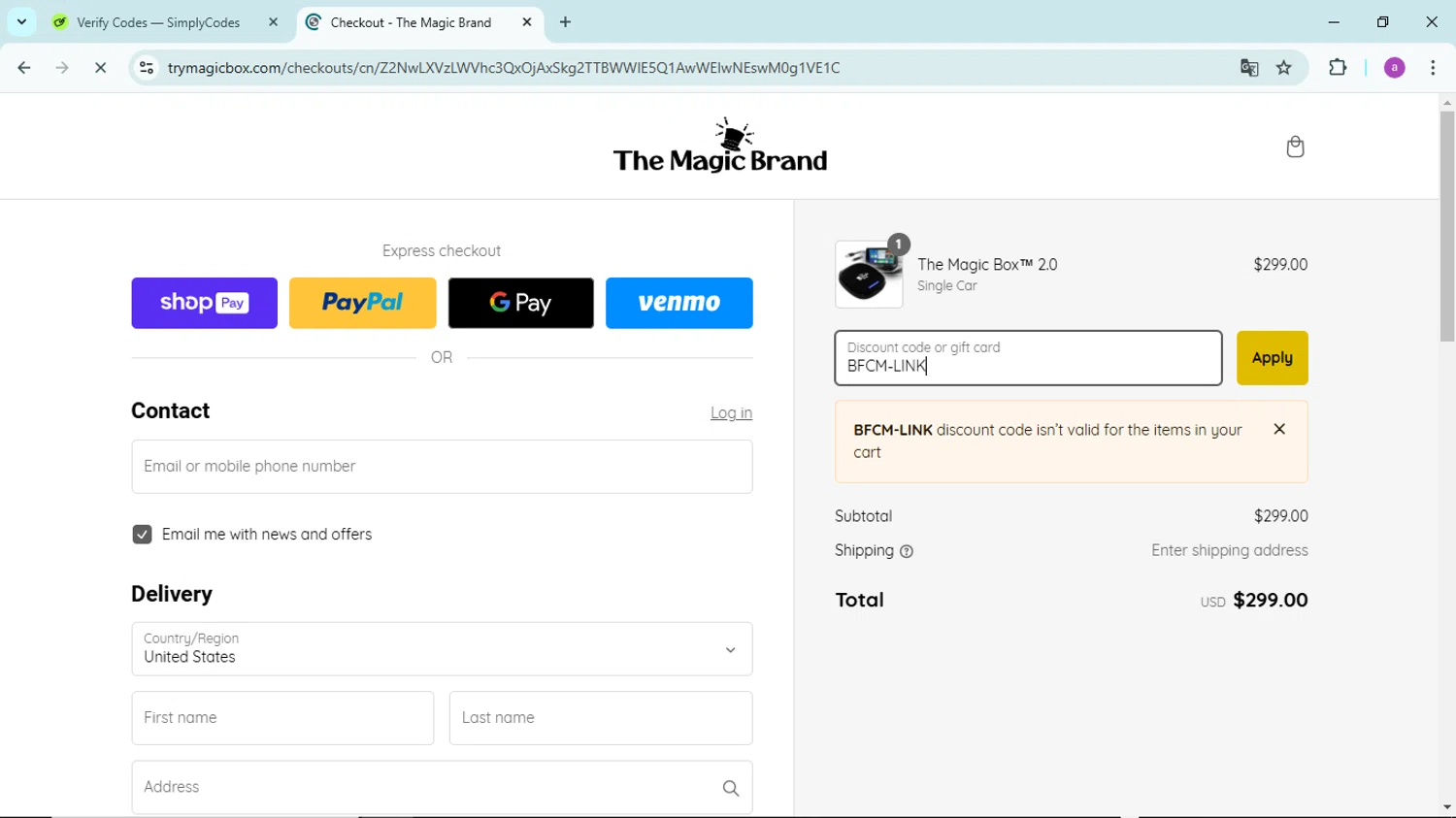Close the Checkout Magic Brand tab
The height and width of the screenshot is (818, 1456).
pos(527,22)
